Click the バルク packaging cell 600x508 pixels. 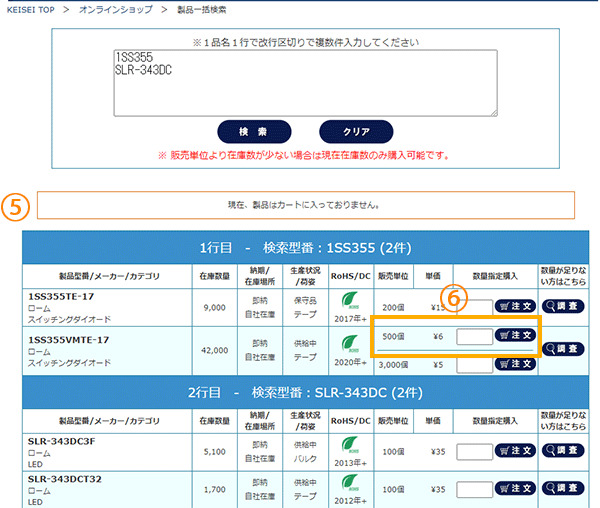point(305,459)
